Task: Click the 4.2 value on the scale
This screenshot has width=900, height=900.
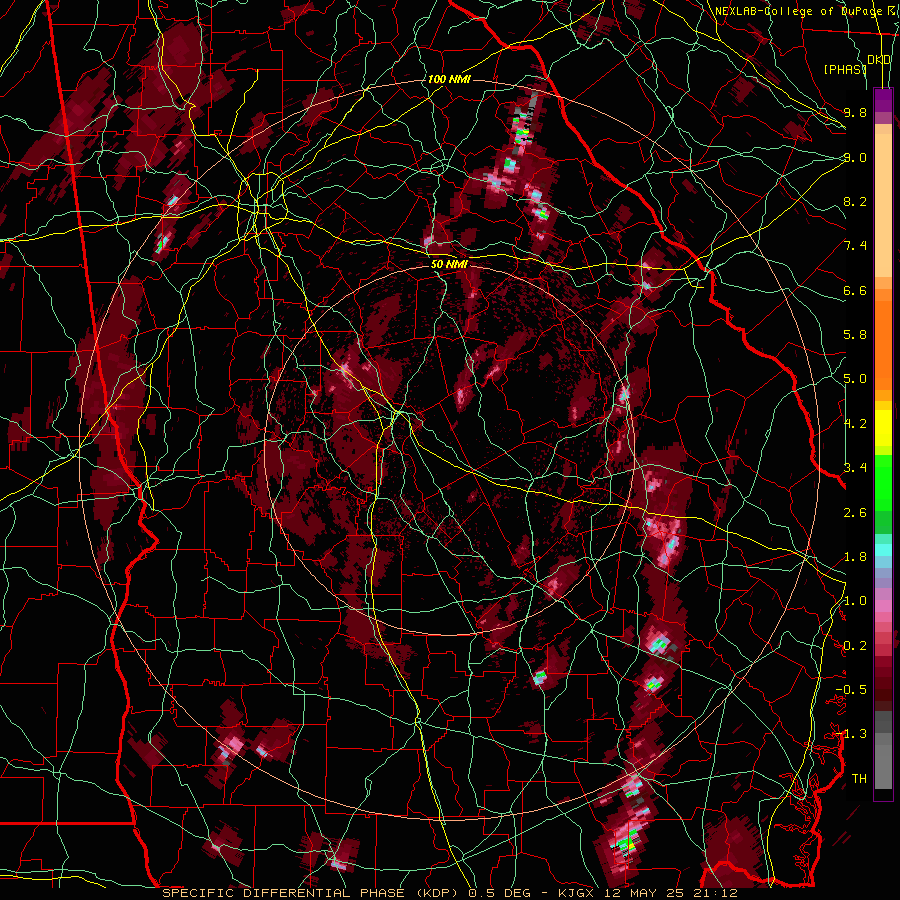Action: (x=855, y=424)
